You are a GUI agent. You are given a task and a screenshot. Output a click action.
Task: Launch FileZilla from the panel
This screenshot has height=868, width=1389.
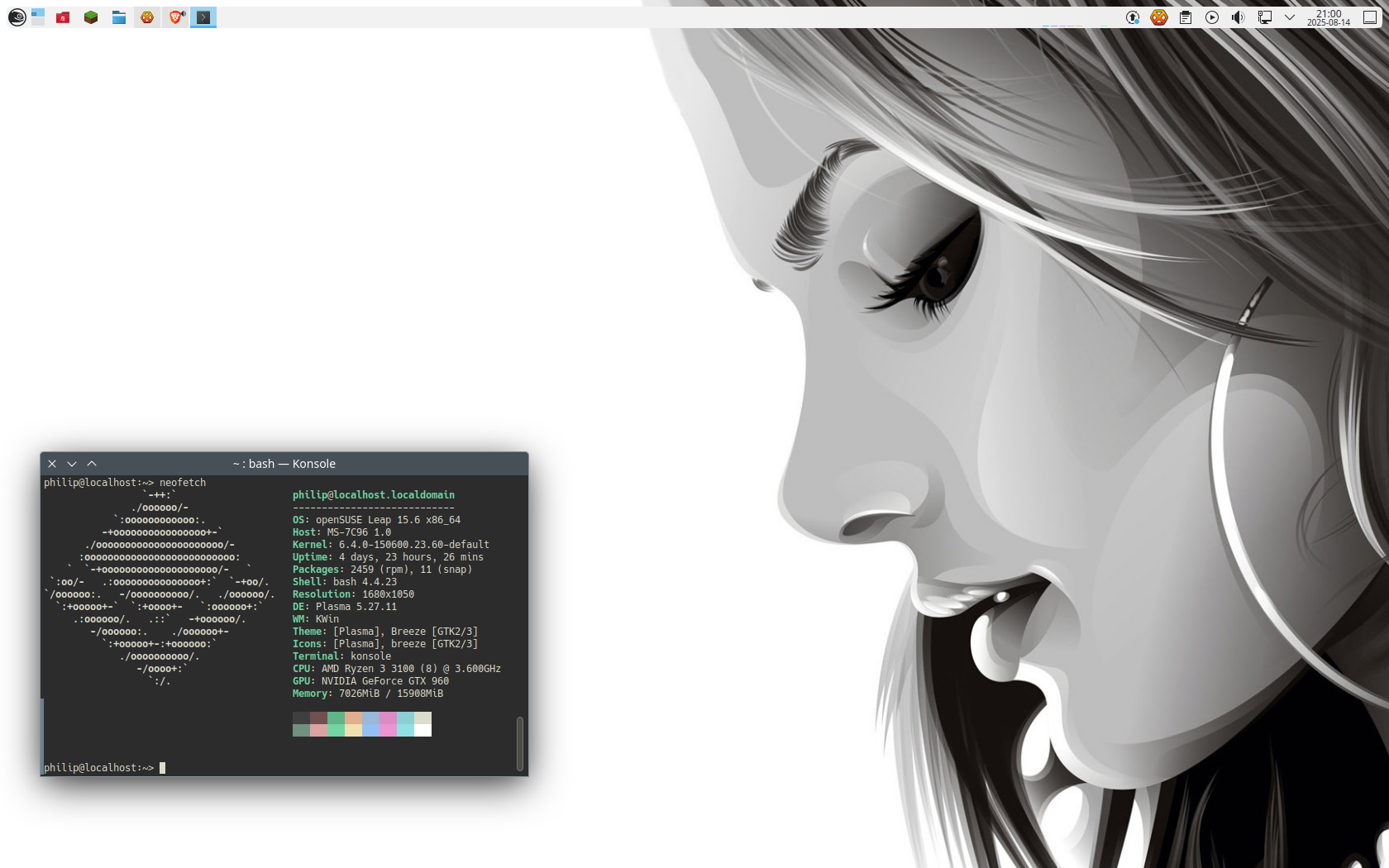pos(63,17)
